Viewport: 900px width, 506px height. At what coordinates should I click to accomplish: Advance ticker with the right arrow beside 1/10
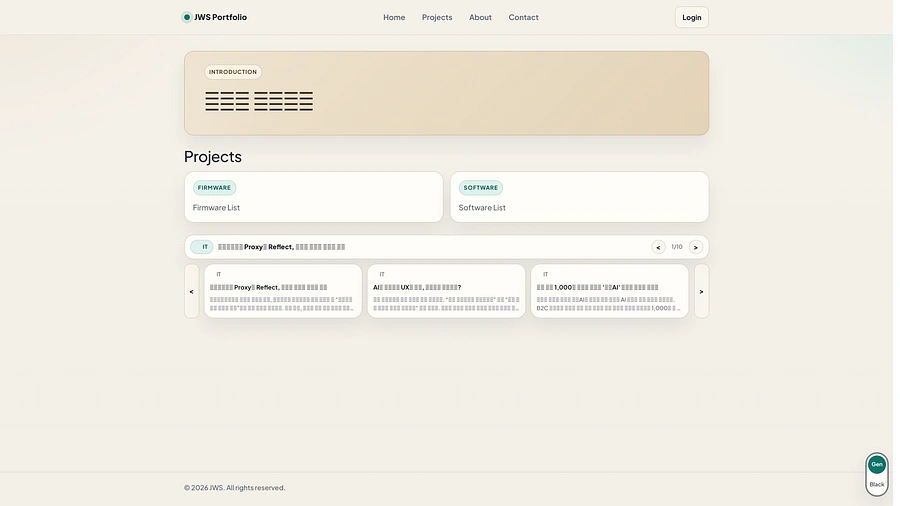click(x=696, y=247)
